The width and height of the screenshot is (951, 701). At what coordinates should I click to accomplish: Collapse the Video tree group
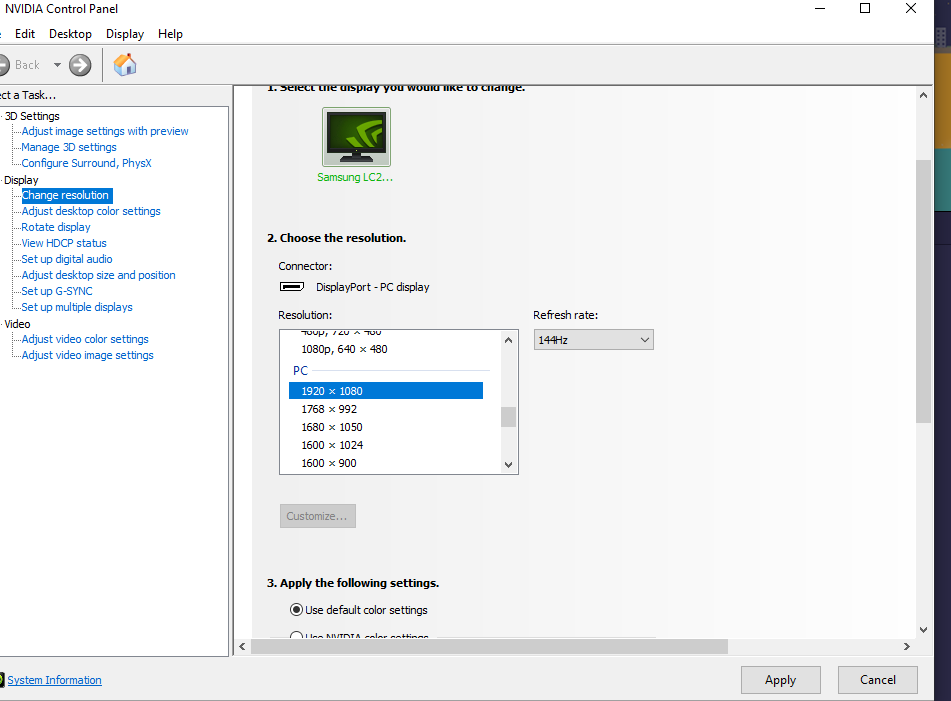click(x=17, y=324)
